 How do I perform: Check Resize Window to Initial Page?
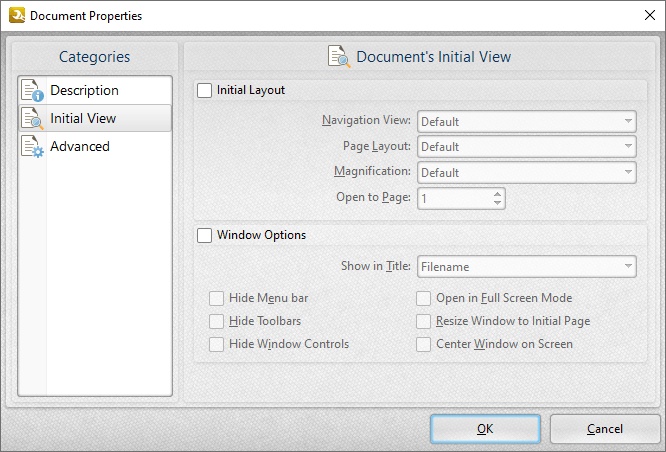(x=423, y=321)
